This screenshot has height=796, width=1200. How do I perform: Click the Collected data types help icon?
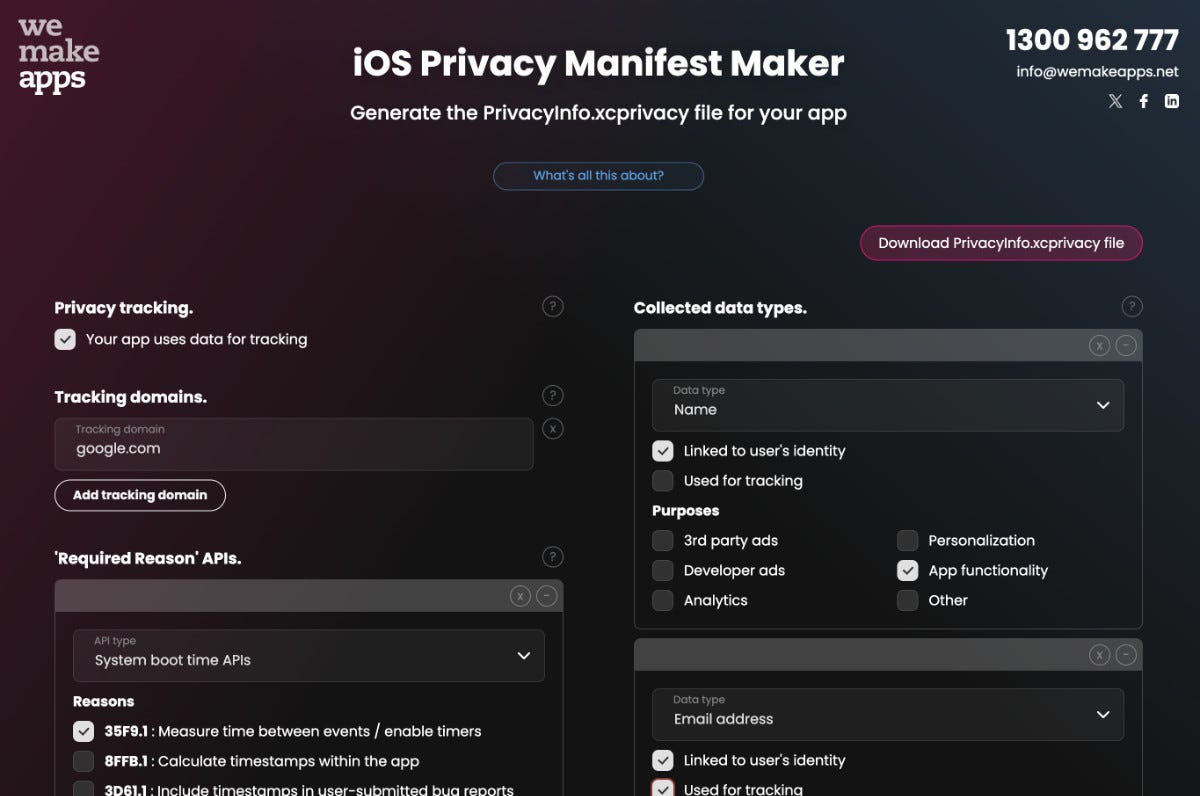point(1132,306)
